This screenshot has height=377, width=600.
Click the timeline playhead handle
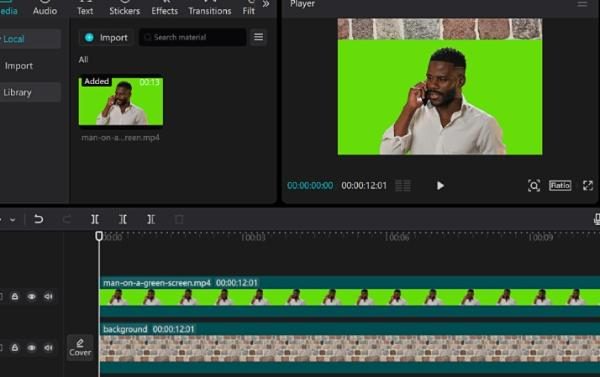click(99, 236)
